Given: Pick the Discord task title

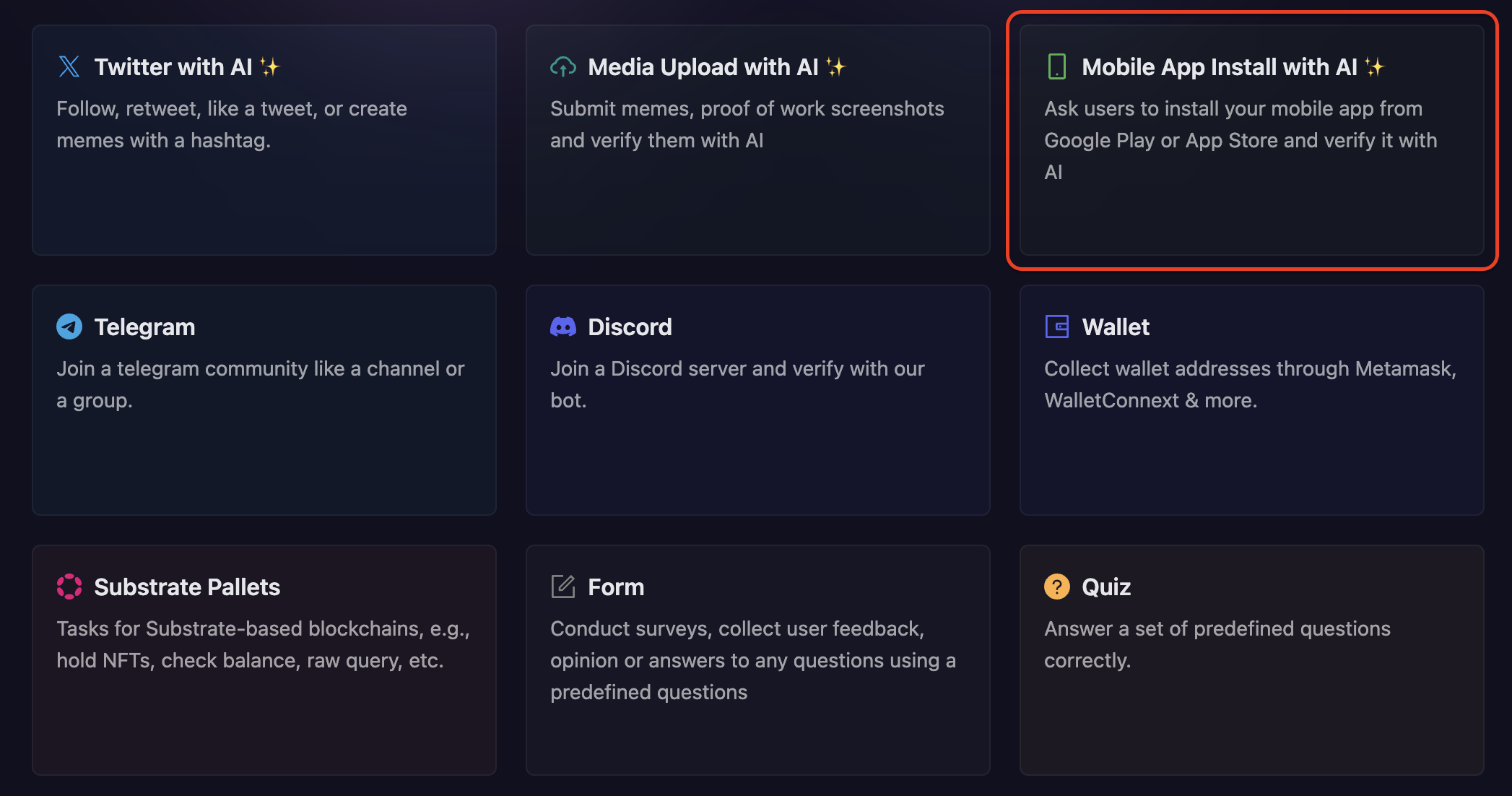Looking at the screenshot, I should click(x=630, y=327).
